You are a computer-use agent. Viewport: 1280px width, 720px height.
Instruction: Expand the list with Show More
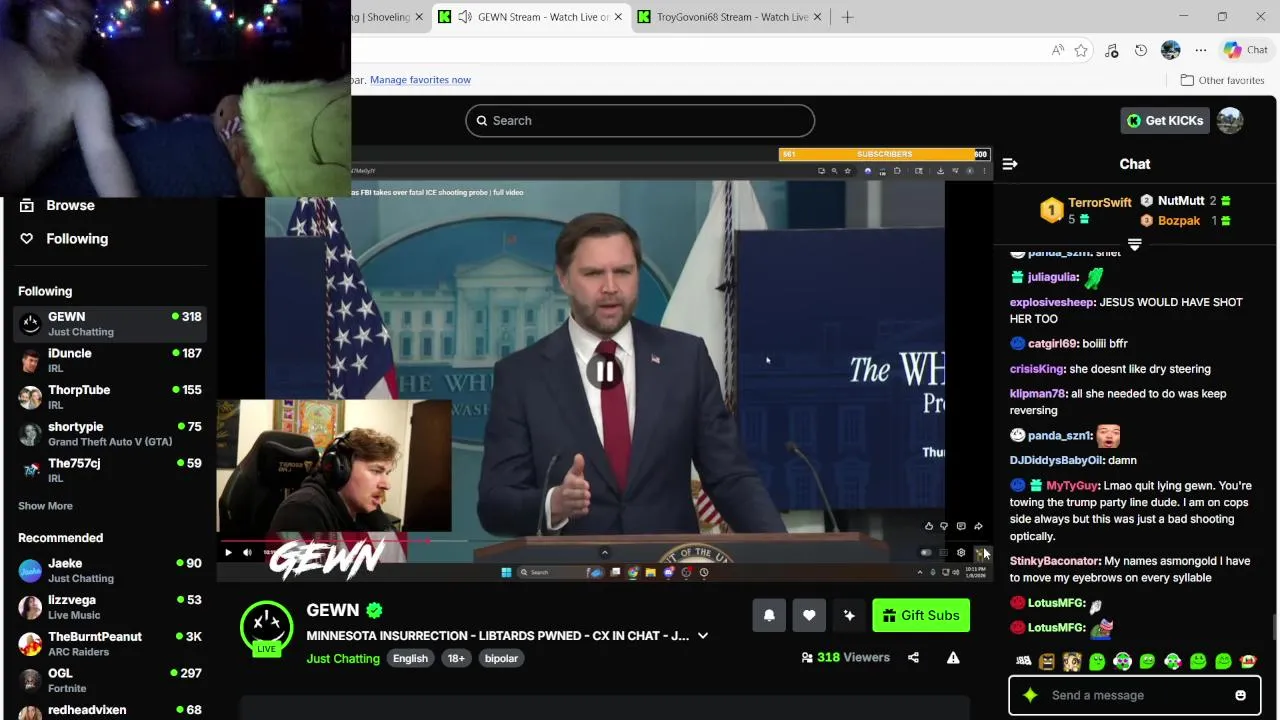tap(45, 506)
